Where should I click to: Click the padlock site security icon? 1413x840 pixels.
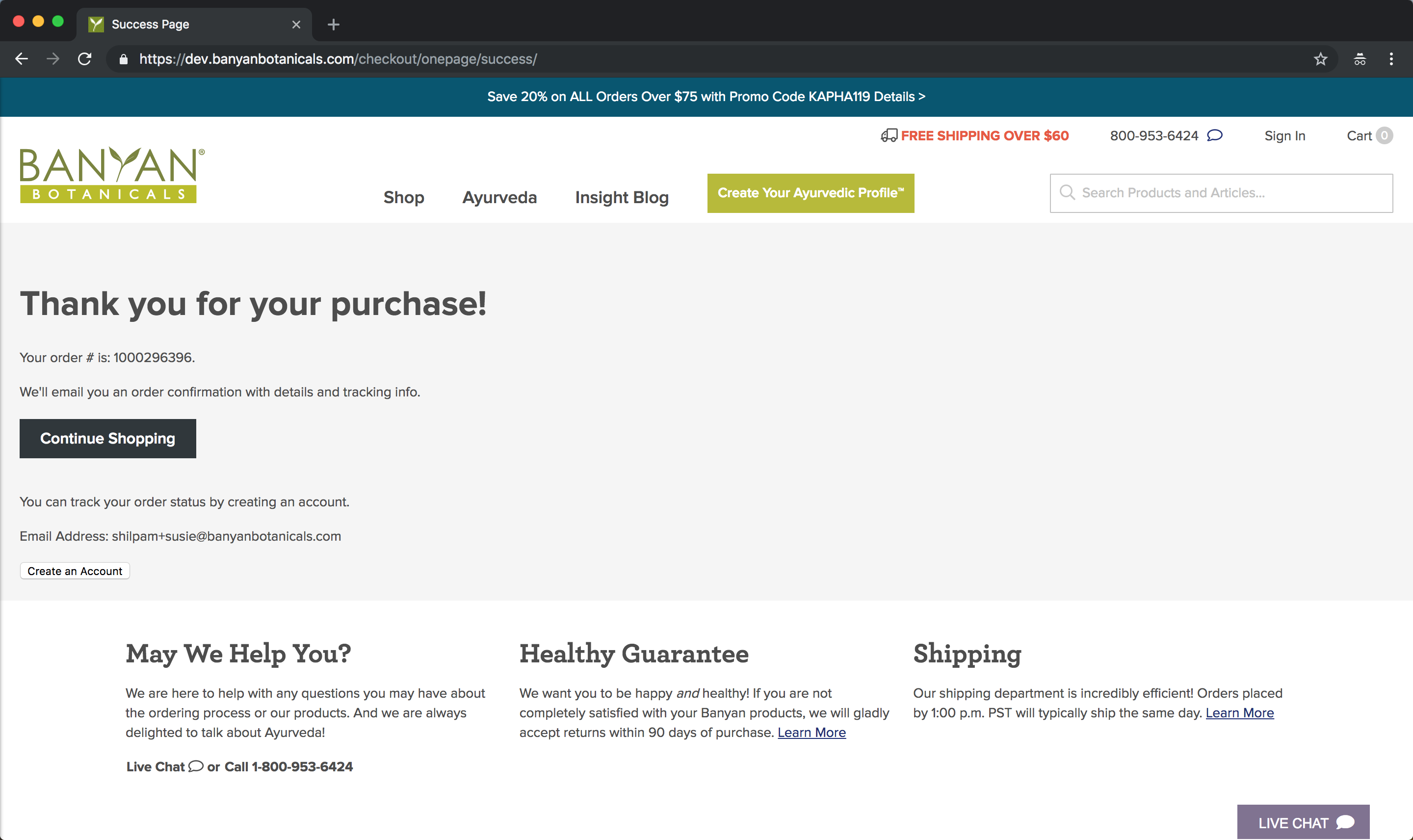pos(123,59)
